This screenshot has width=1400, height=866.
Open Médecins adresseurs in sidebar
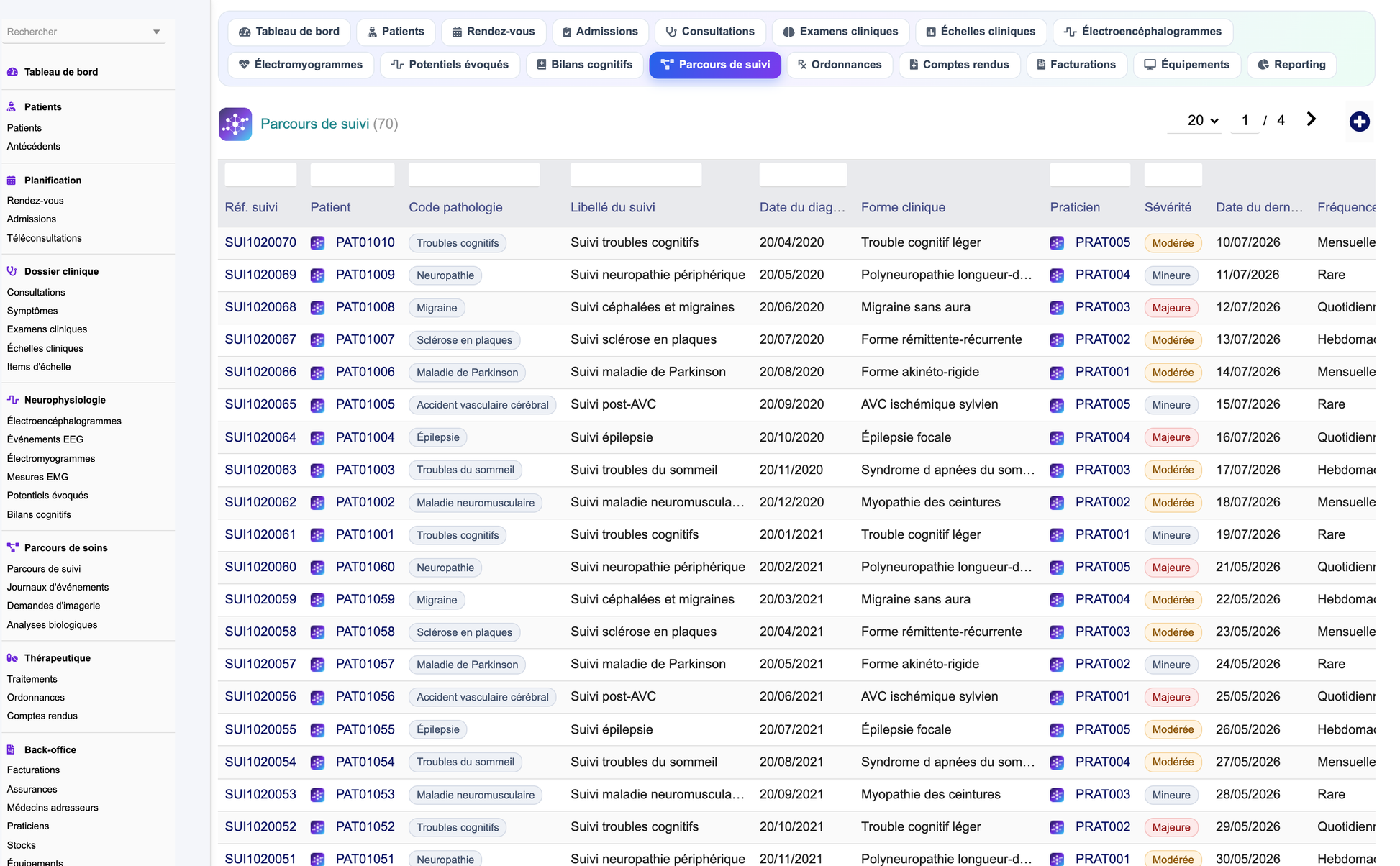coord(53,808)
